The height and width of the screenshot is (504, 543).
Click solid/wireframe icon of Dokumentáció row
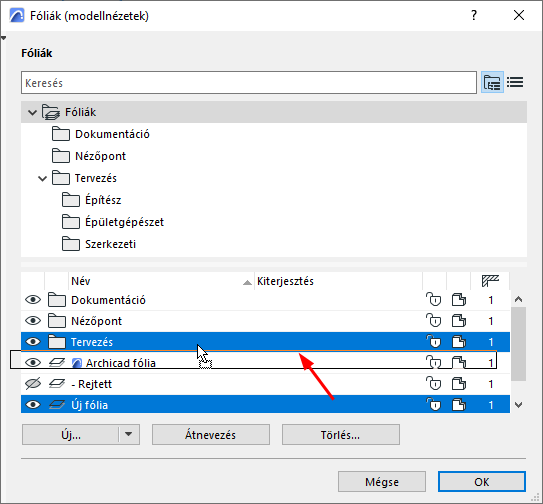tap(459, 300)
